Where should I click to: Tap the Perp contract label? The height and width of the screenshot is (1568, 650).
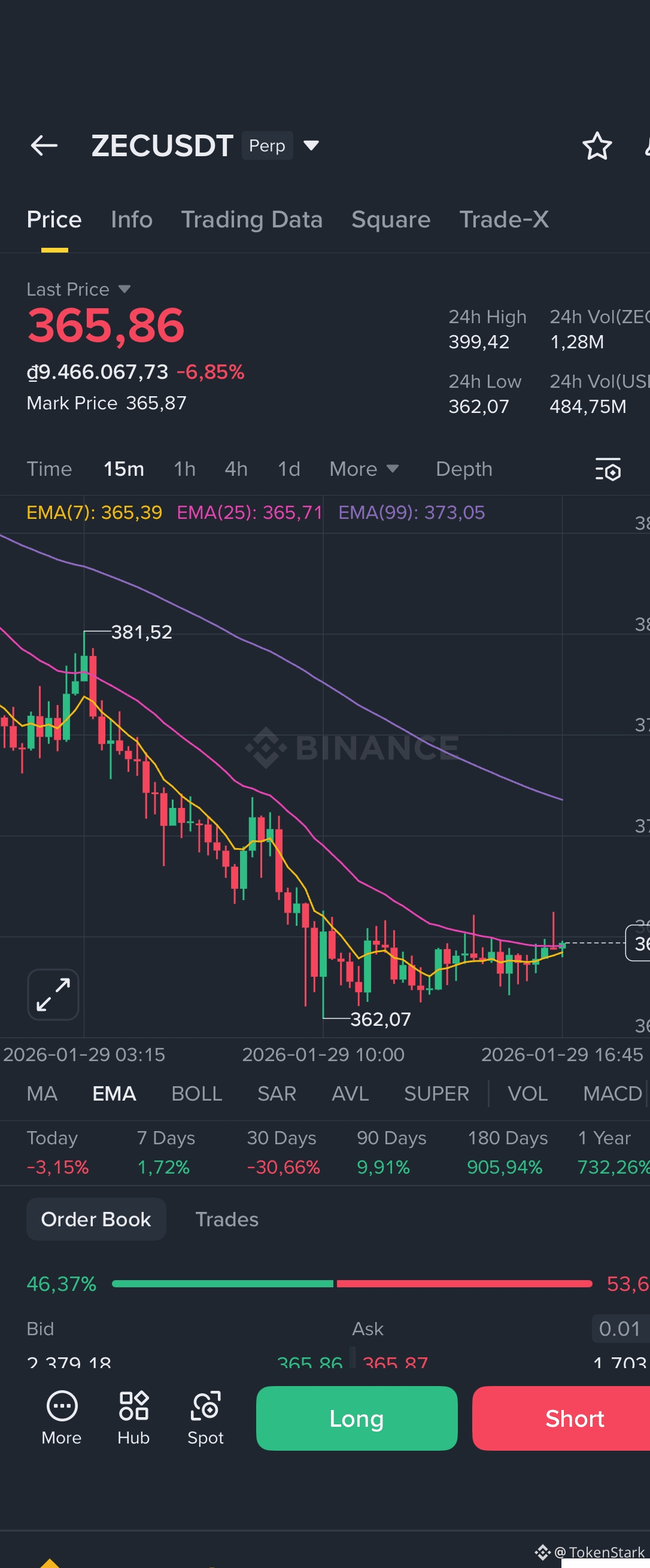click(267, 145)
